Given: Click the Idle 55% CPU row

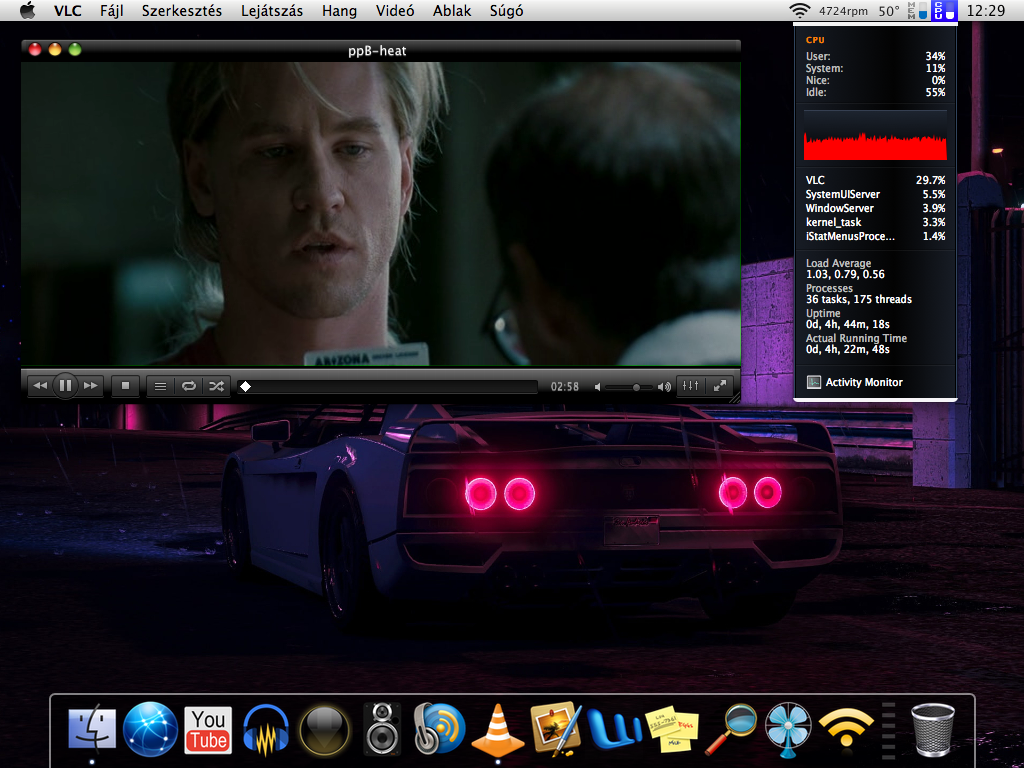Looking at the screenshot, I should click(875, 92).
